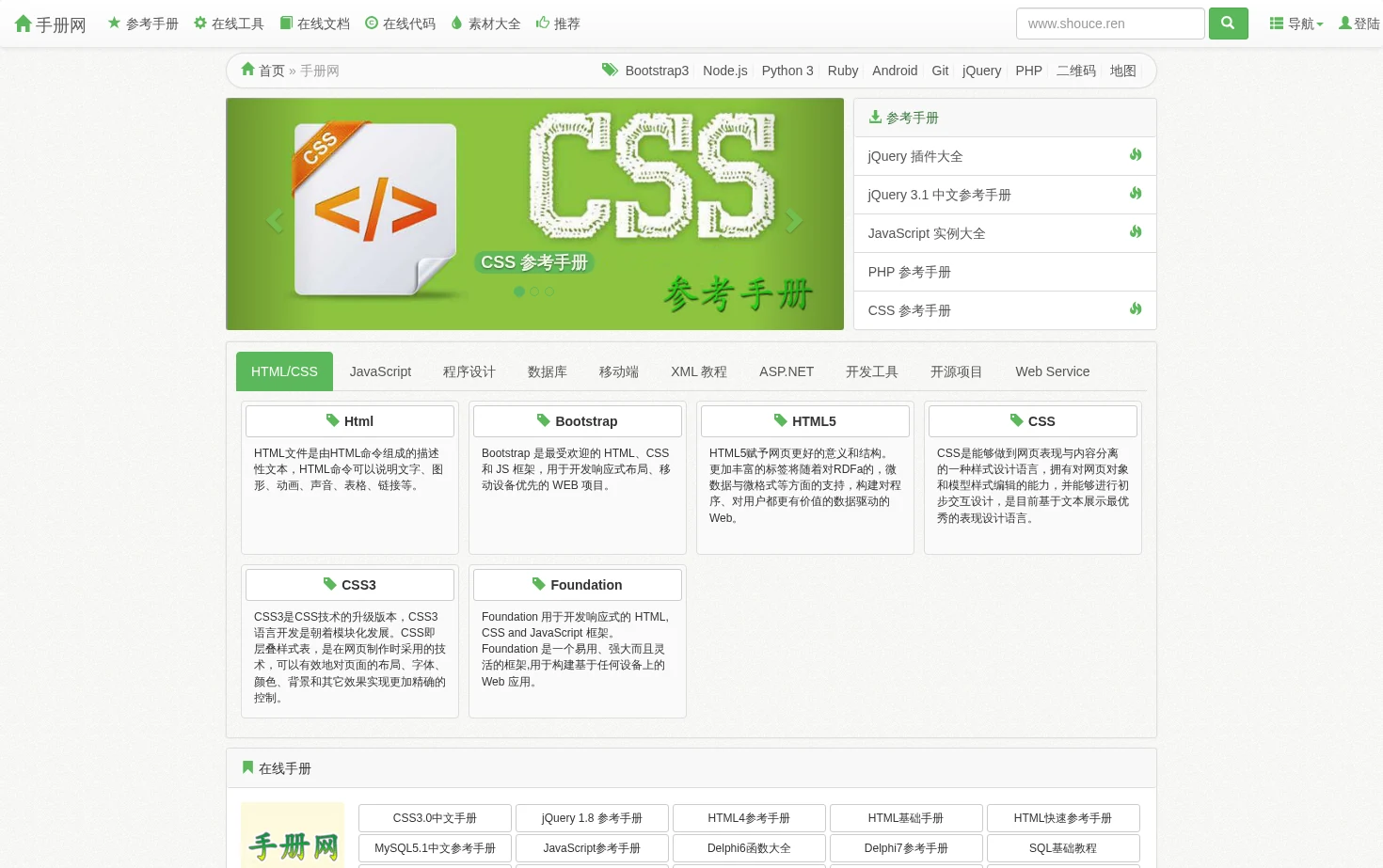Click the HTML快速参考手册 button

[1063, 818]
